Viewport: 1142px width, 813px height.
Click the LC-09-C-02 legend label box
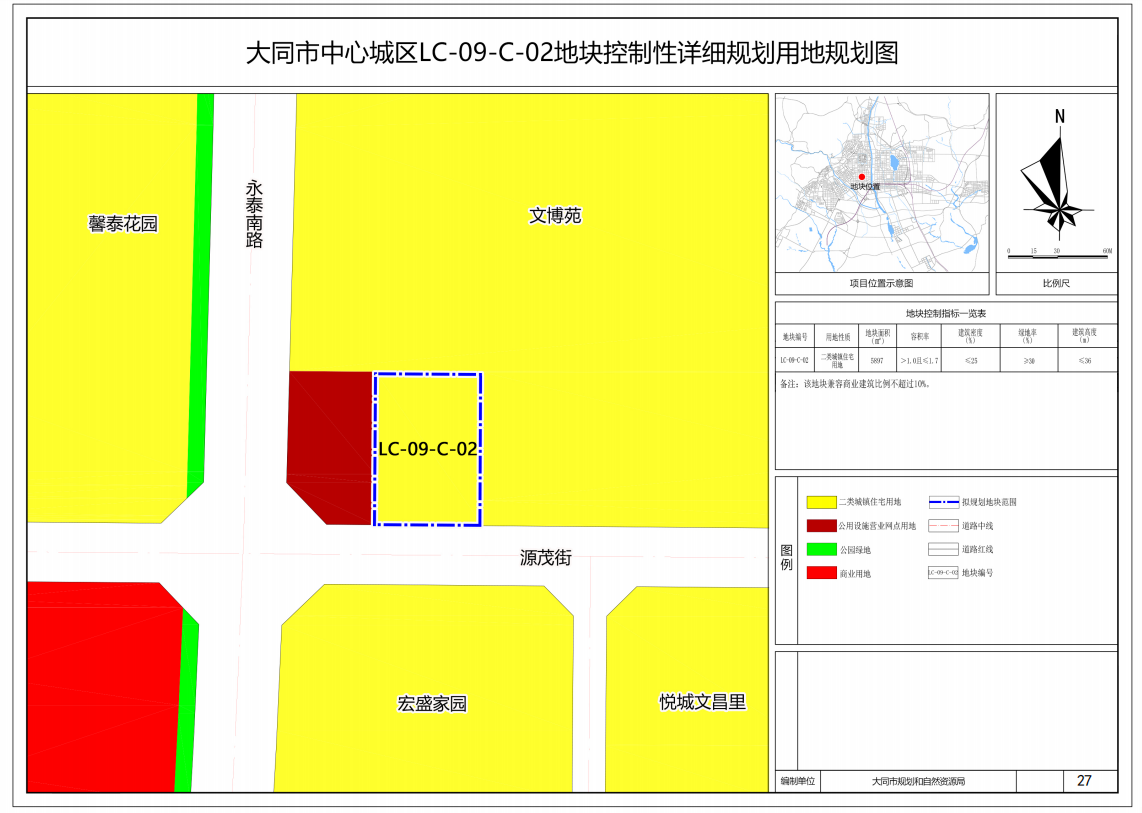[x=943, y=573]
